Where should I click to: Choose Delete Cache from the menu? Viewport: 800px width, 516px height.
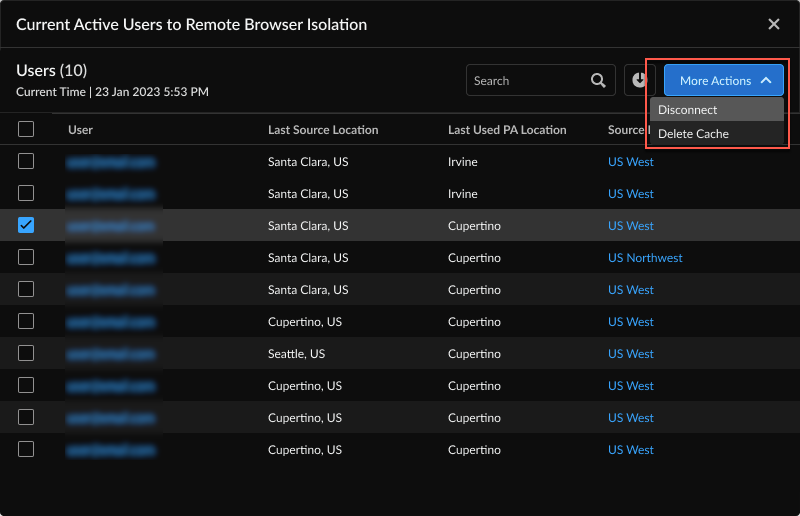[x=693, y=134]
